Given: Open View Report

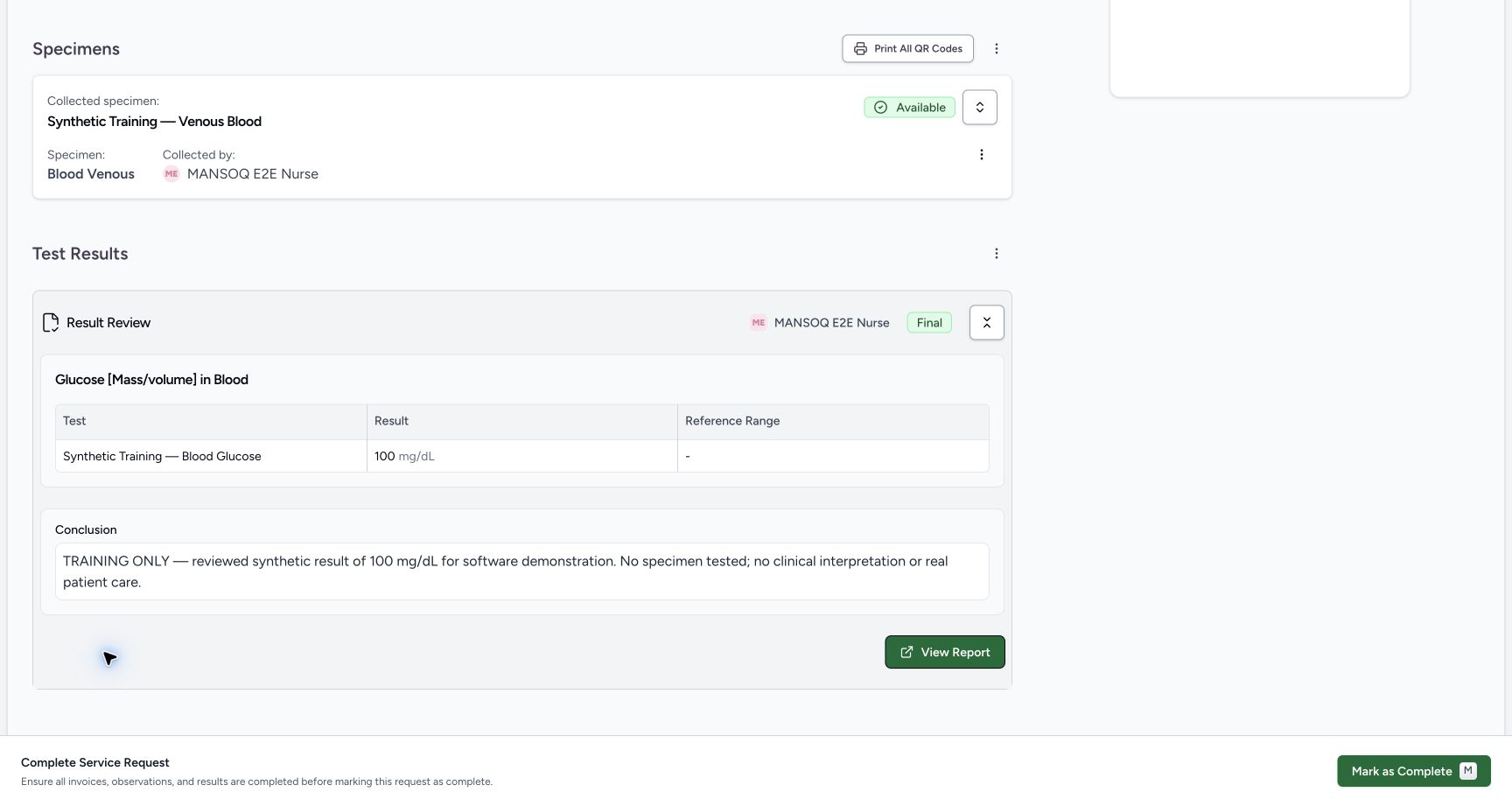Looking at the screenshot, I should click(944, 653).
